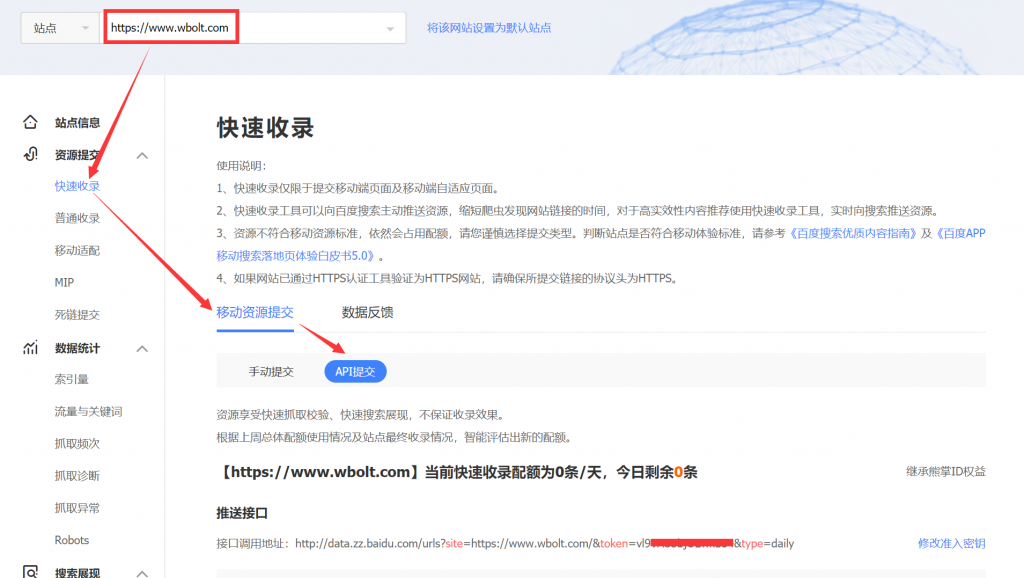
Task: Click the submission icon beside 资源提交
Action: pyautogui.click(x=31, y=155)
